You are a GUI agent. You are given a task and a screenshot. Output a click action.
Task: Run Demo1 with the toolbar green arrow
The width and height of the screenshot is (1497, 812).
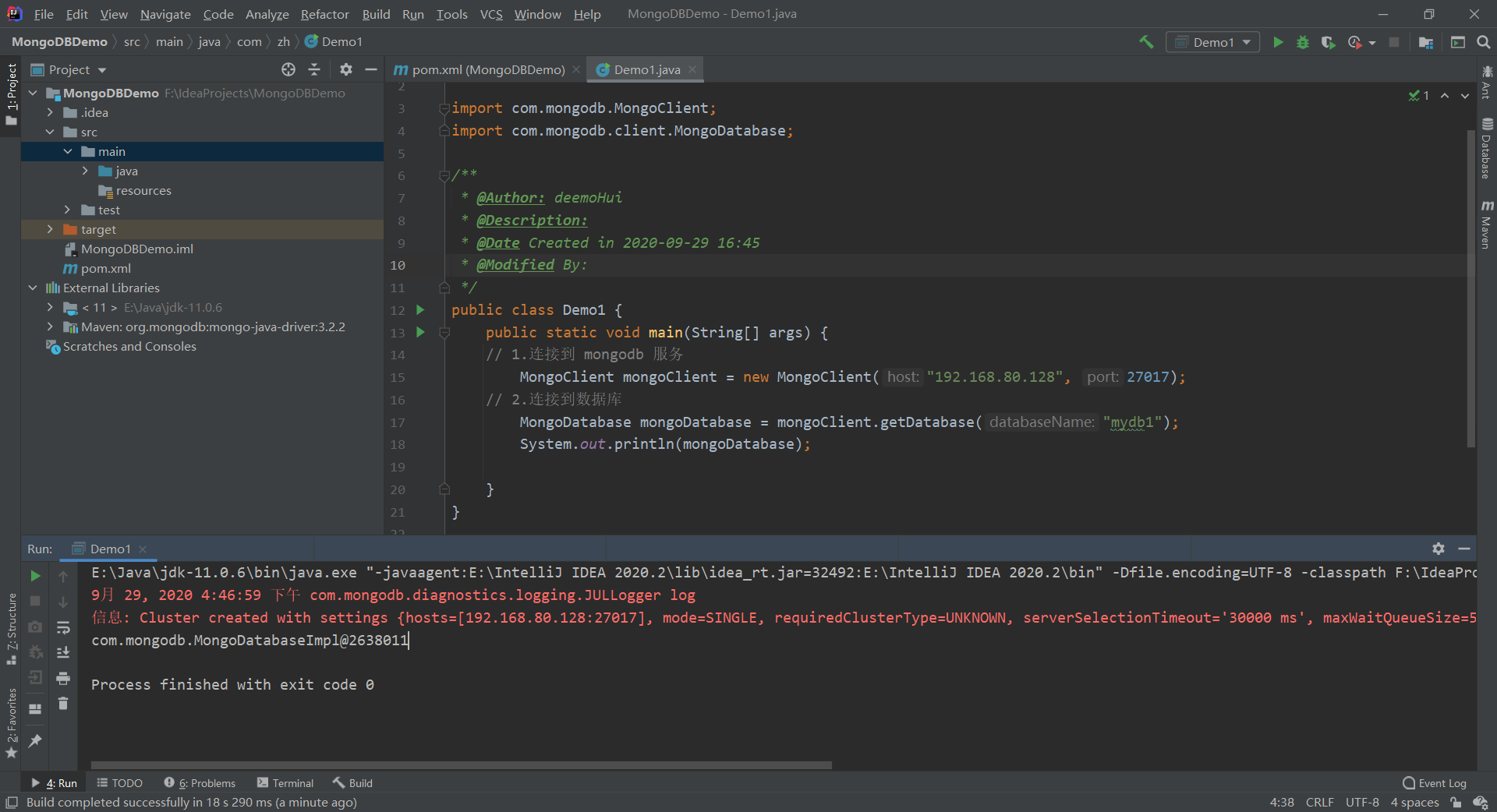(x=1278, y=42)
